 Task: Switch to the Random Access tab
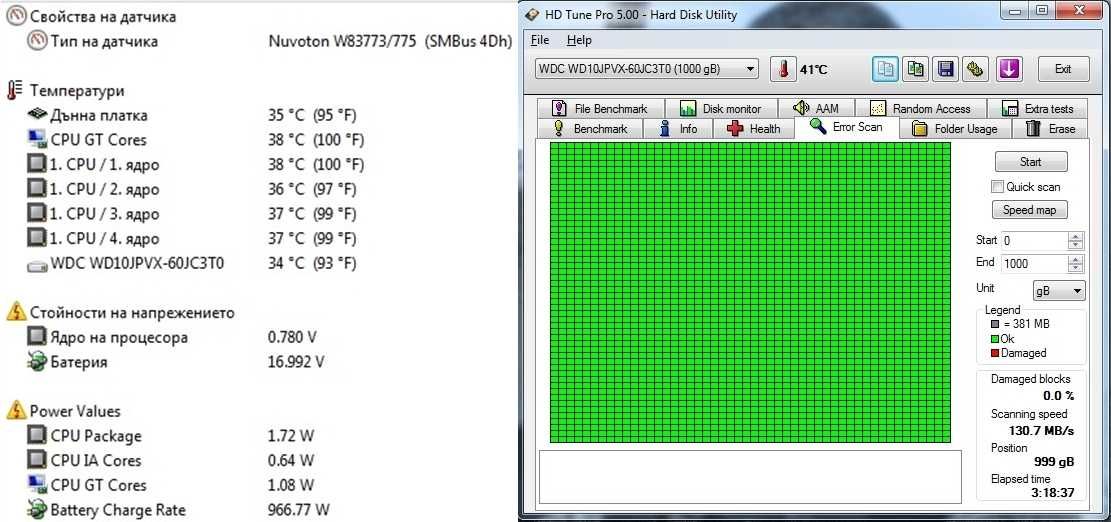click(x=920, y=108)
